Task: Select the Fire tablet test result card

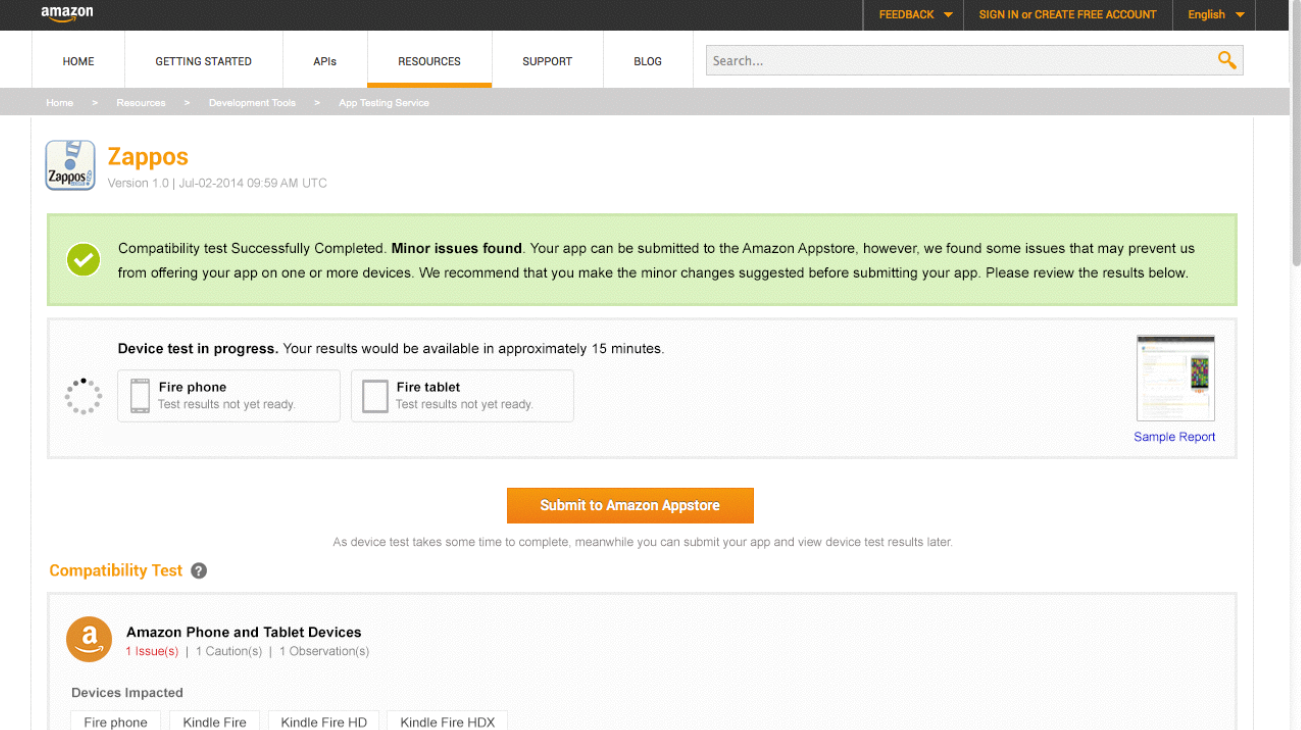Action: [x=463, y=396]
